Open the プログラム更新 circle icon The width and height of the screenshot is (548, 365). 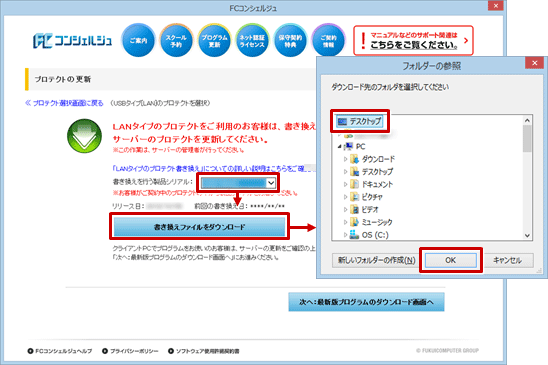[214, 41]
